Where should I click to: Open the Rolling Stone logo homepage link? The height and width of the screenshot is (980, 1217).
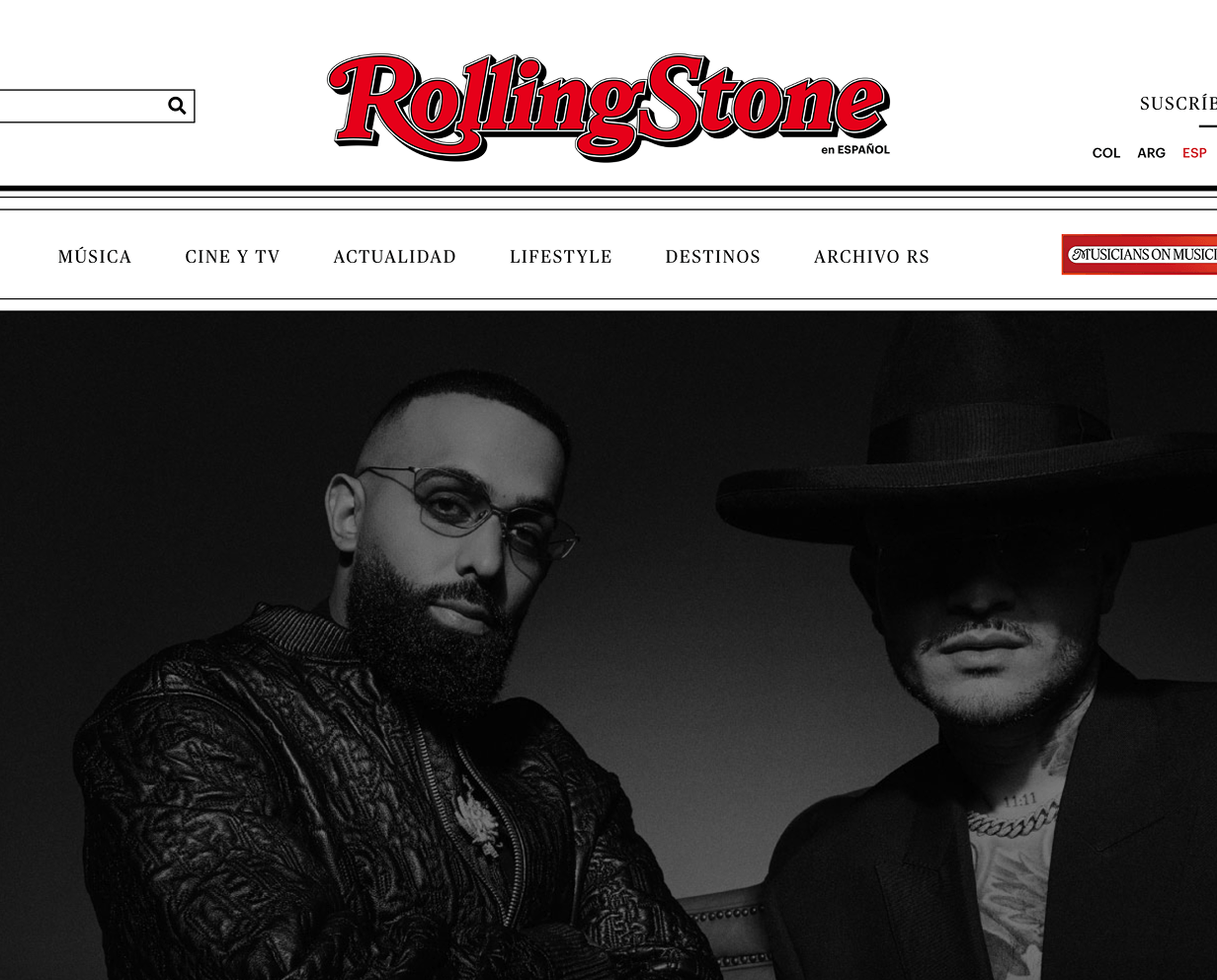[x=608, y=107]
